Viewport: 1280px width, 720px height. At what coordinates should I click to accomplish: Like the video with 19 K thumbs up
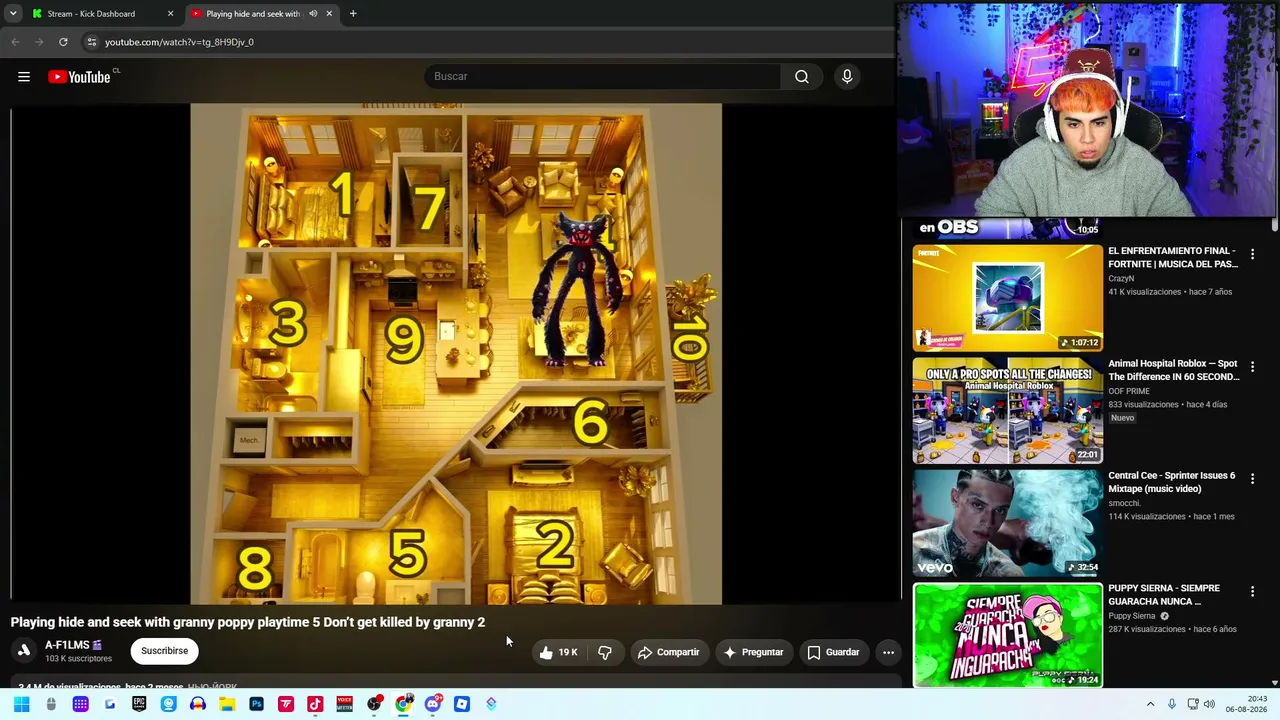pyautogui.click(x=559, y=652)
